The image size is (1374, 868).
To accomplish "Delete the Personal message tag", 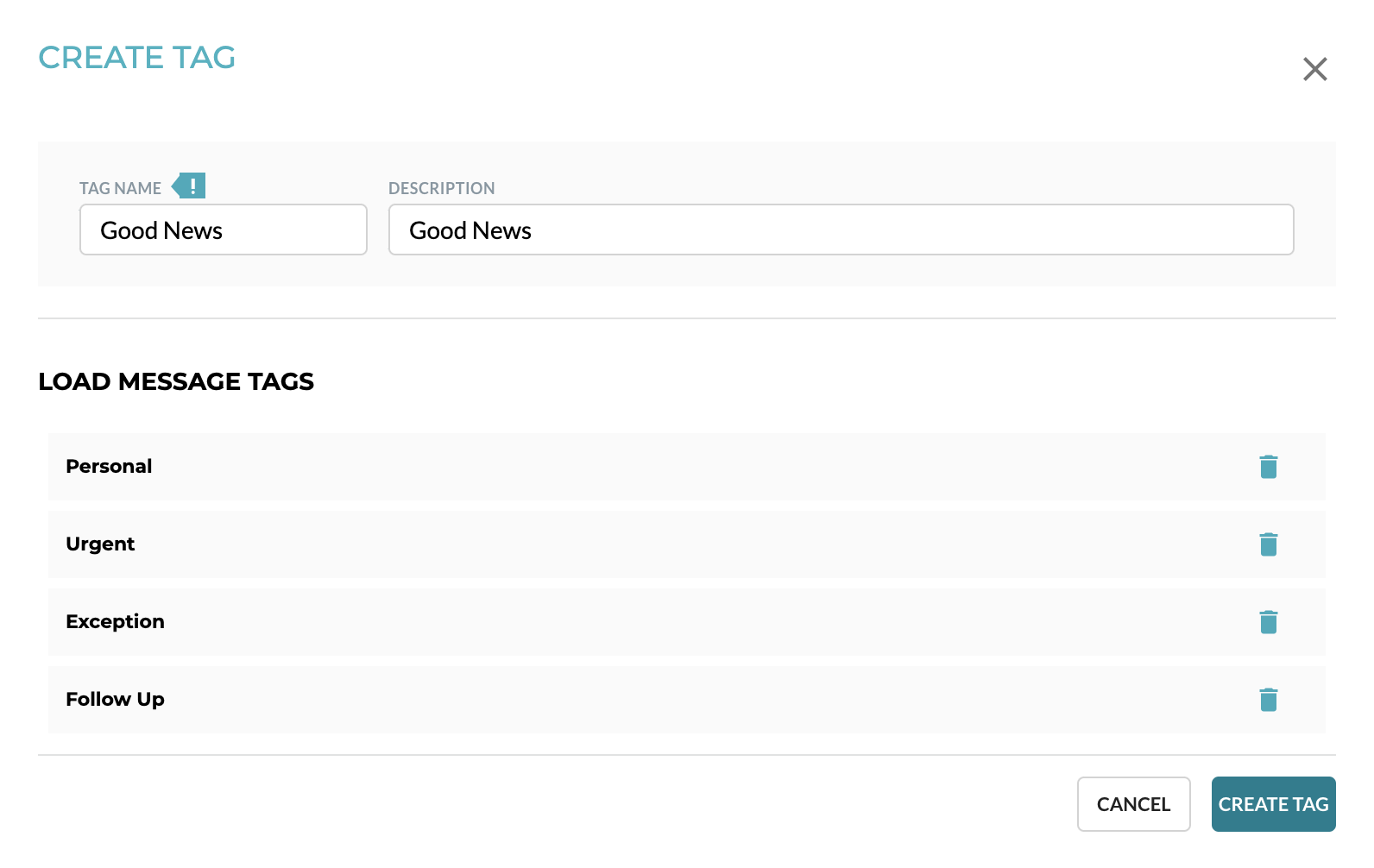I will coord(1268,467).
